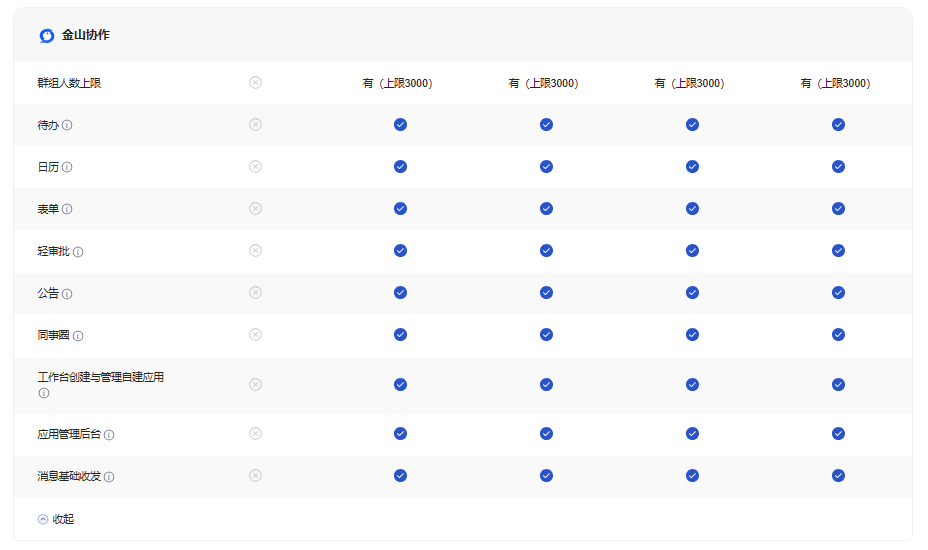The height and width of the screenshot is (550, 928).
Task: Collapse the section with 收起
Action: coord(56,519)
